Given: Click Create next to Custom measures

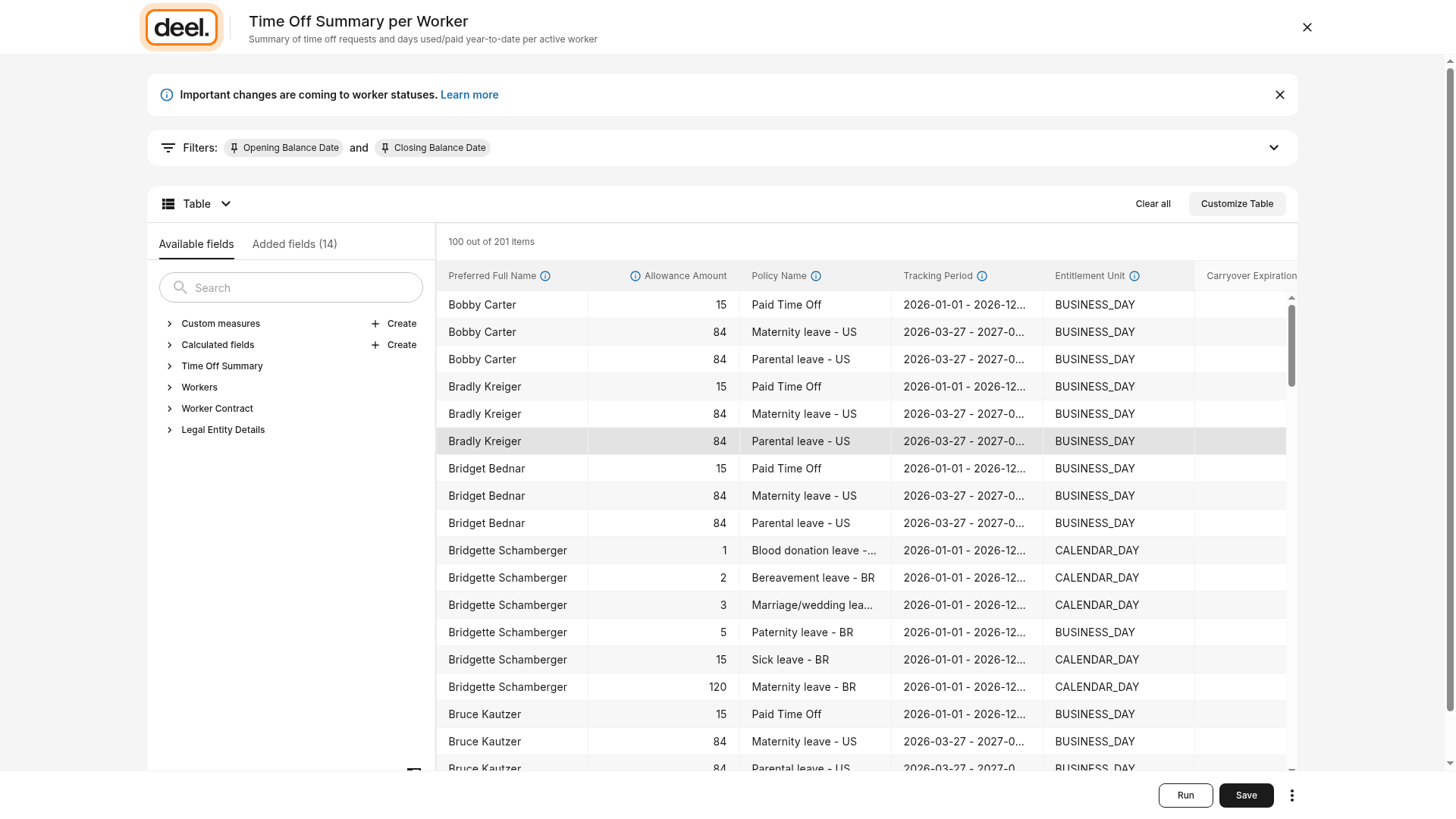Looking at the screenshot, I should tap(402, 324).
